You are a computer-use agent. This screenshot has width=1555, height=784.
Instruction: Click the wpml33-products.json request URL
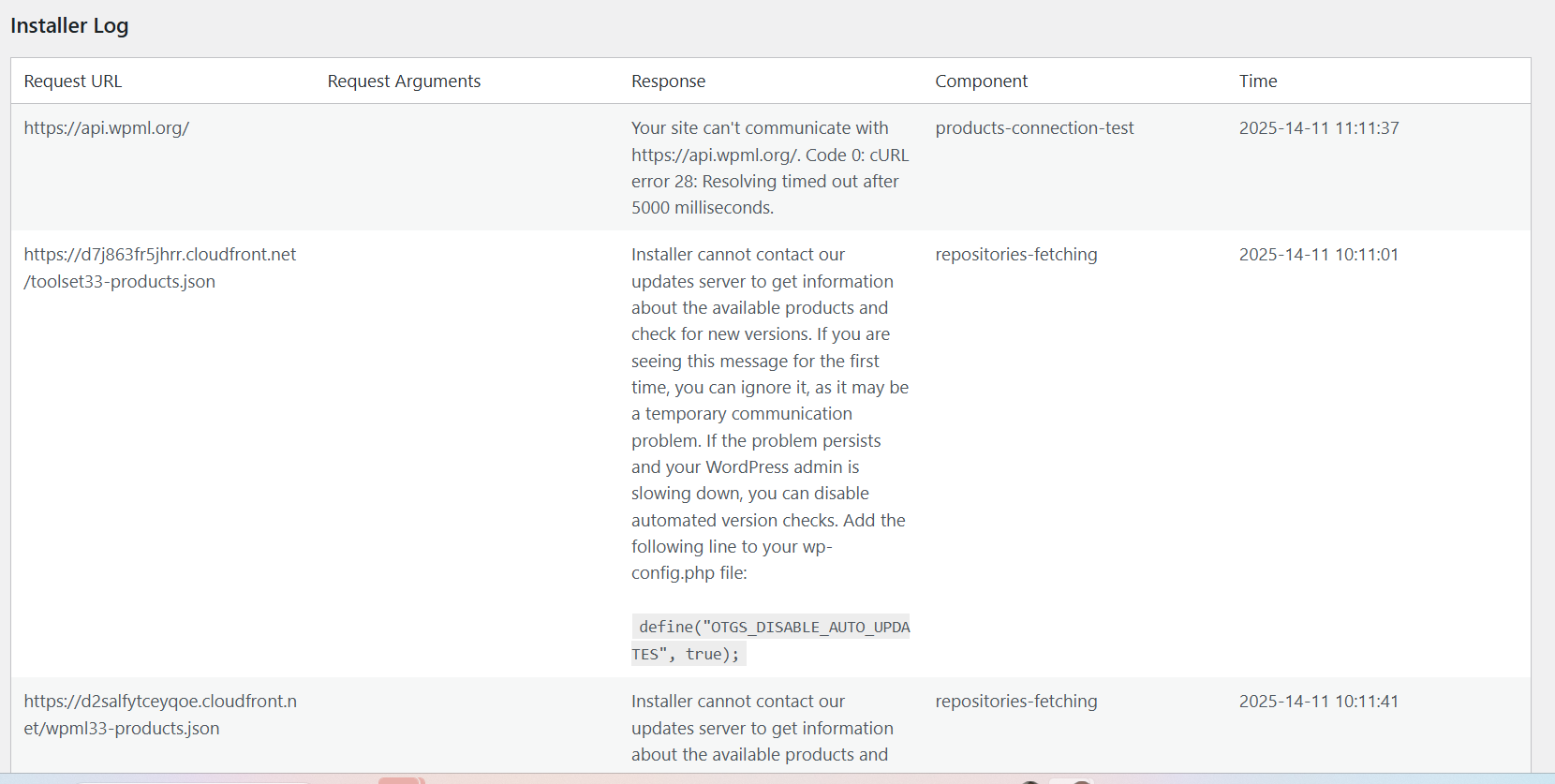pos(160,715)
